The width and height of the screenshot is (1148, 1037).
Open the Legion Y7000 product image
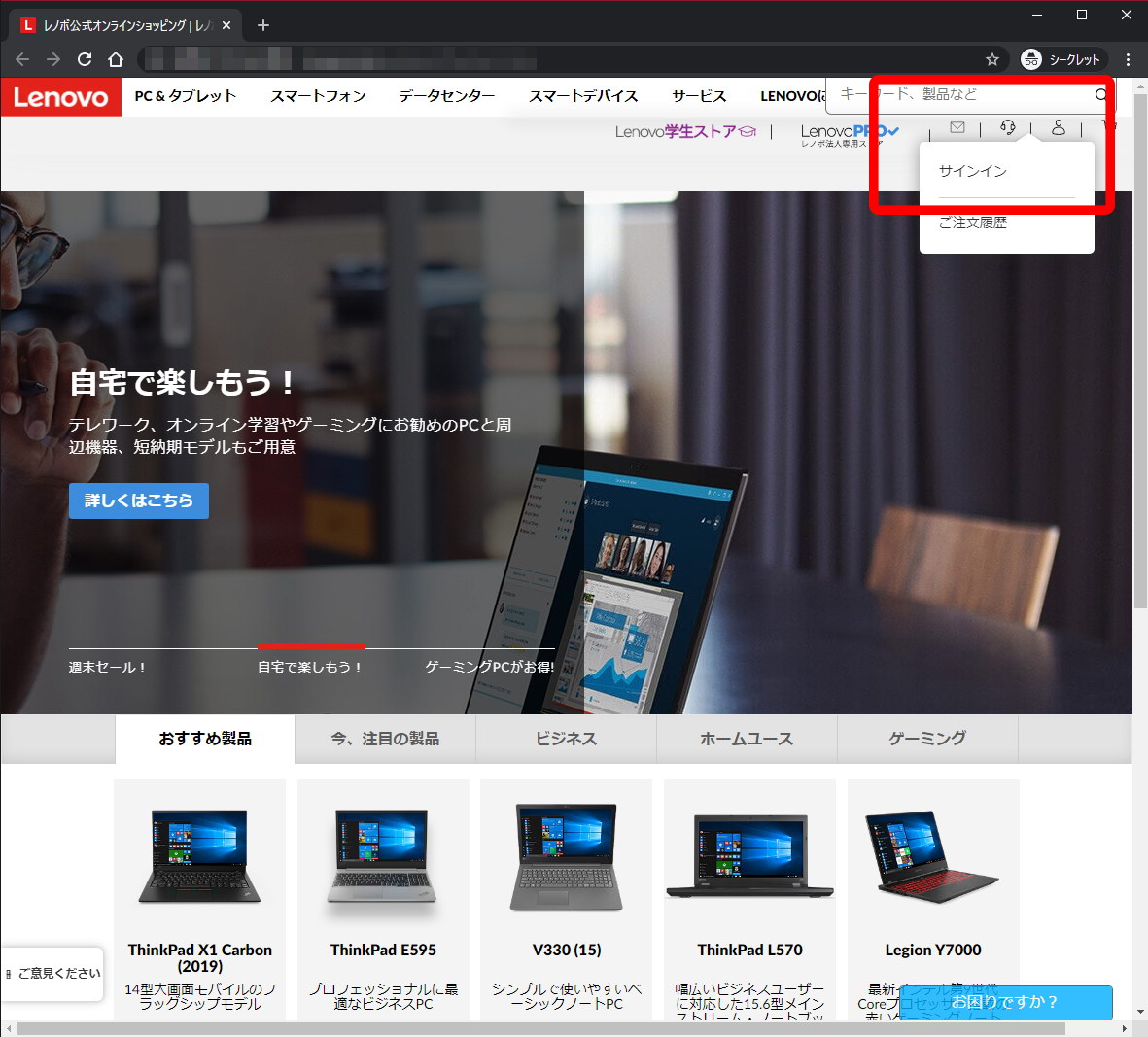pos(931,855)
